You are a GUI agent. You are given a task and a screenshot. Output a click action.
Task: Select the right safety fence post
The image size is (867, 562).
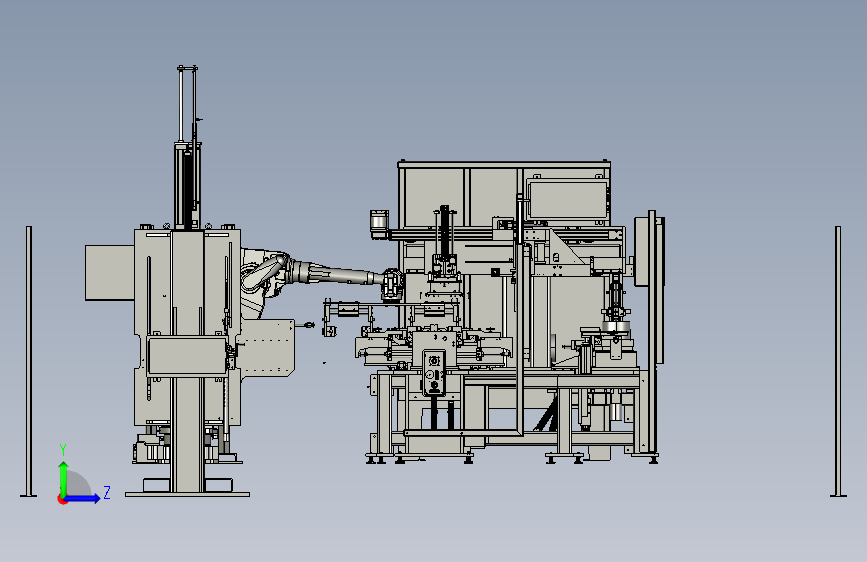(838, 361)
